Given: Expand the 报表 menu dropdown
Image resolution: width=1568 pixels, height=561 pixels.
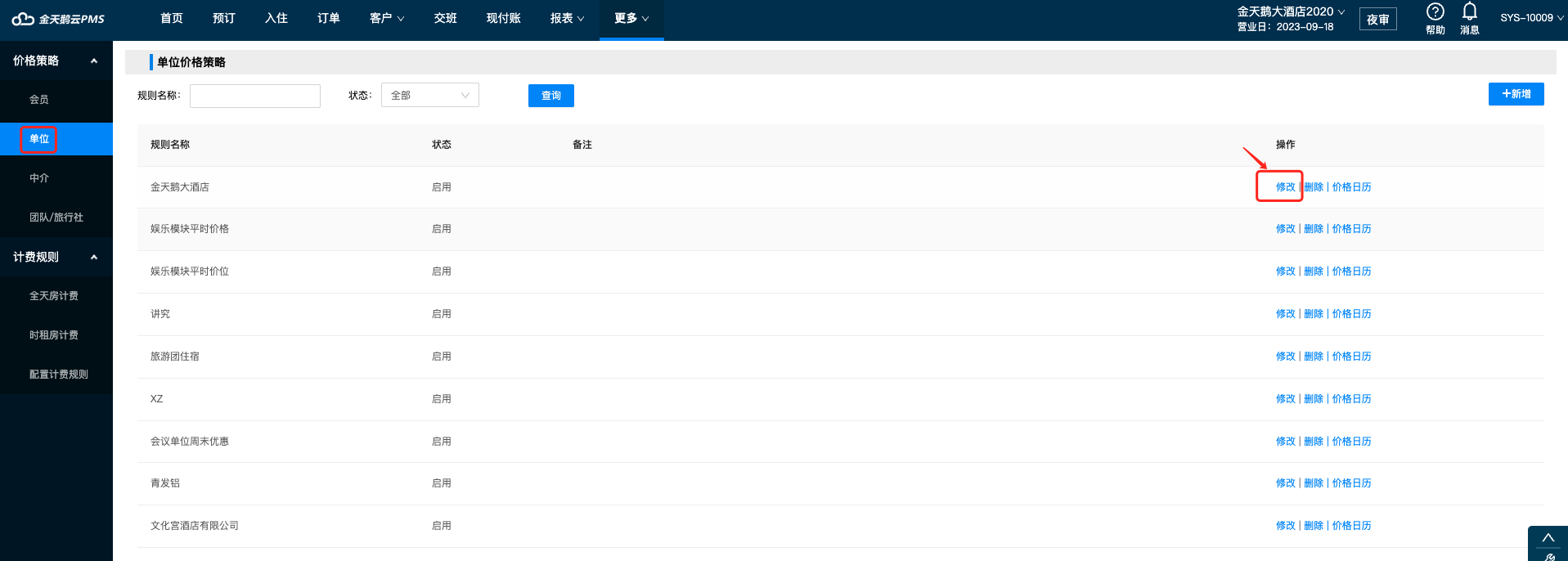Looking at the screenshot, I should point(568,19).
